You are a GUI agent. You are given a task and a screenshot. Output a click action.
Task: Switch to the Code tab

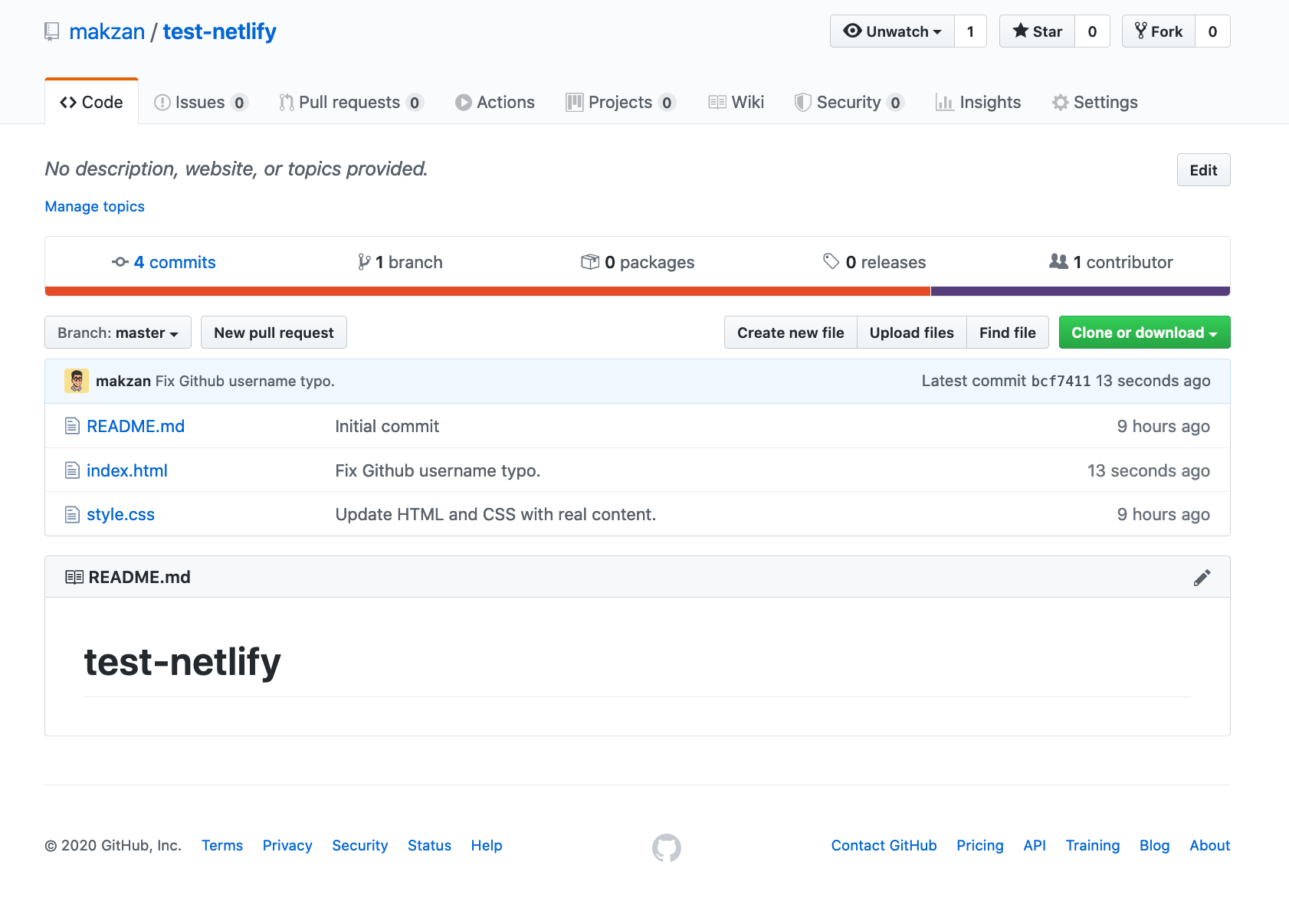click(92, 102)
